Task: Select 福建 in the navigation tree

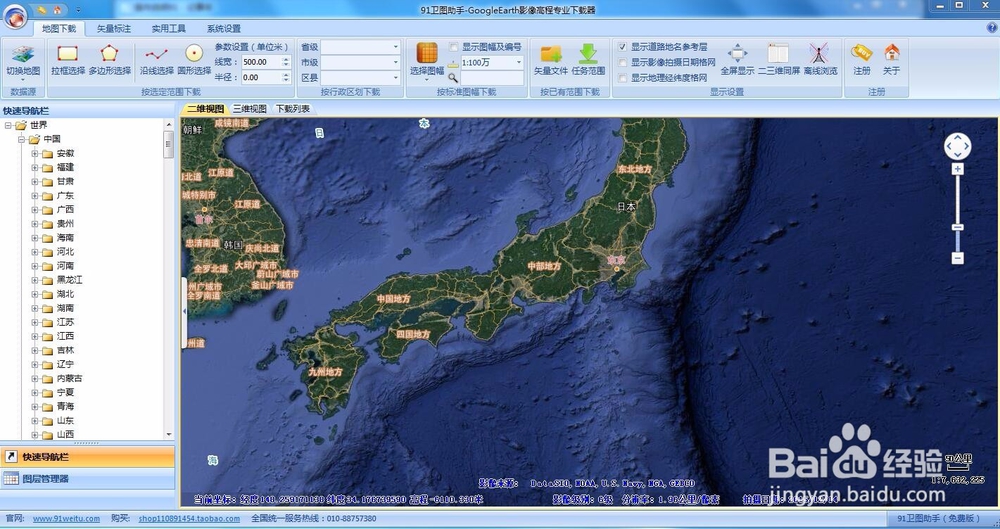Action: click(x=65, y=167)
